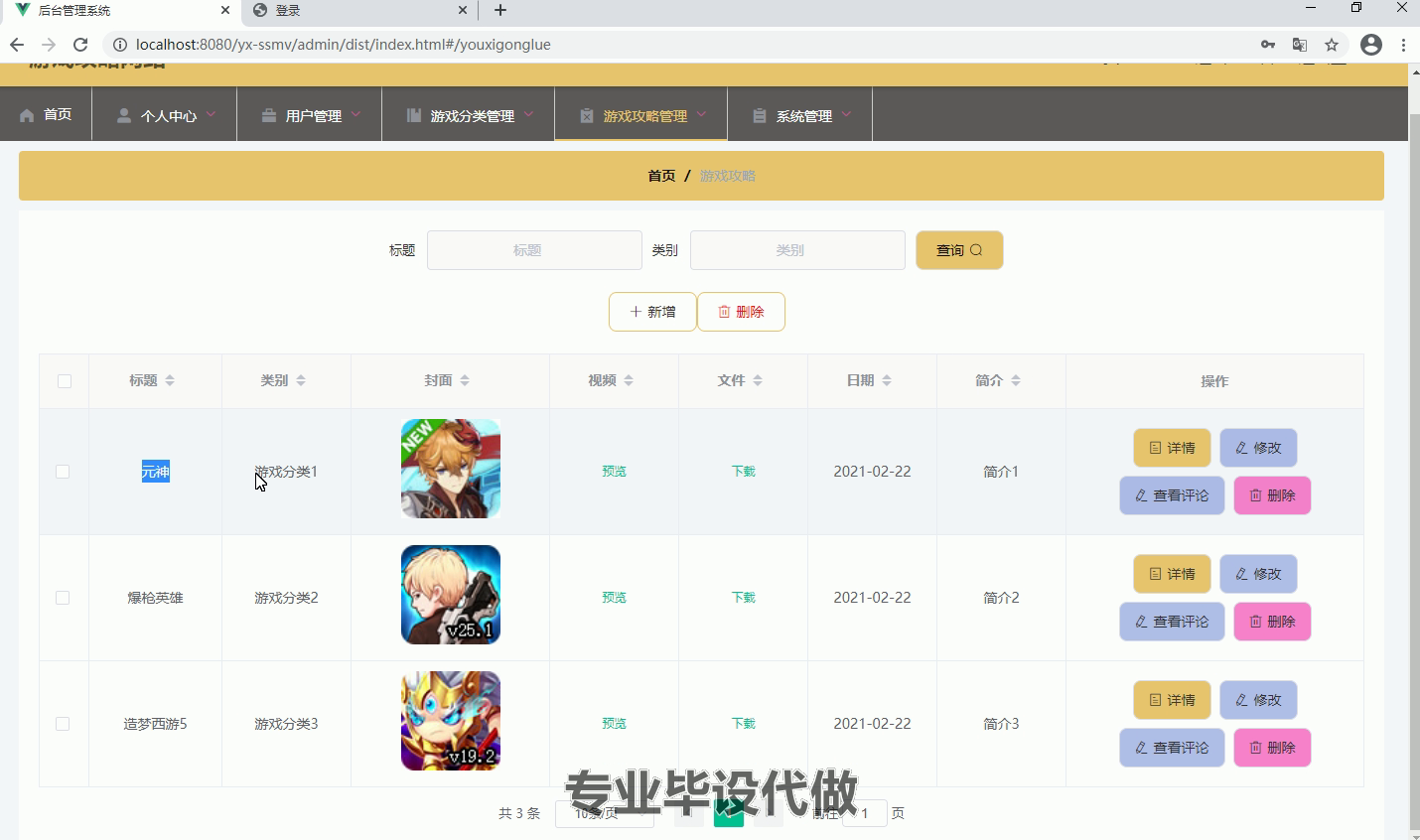Open the 游戏分类管理 menu

click(469, 114)
